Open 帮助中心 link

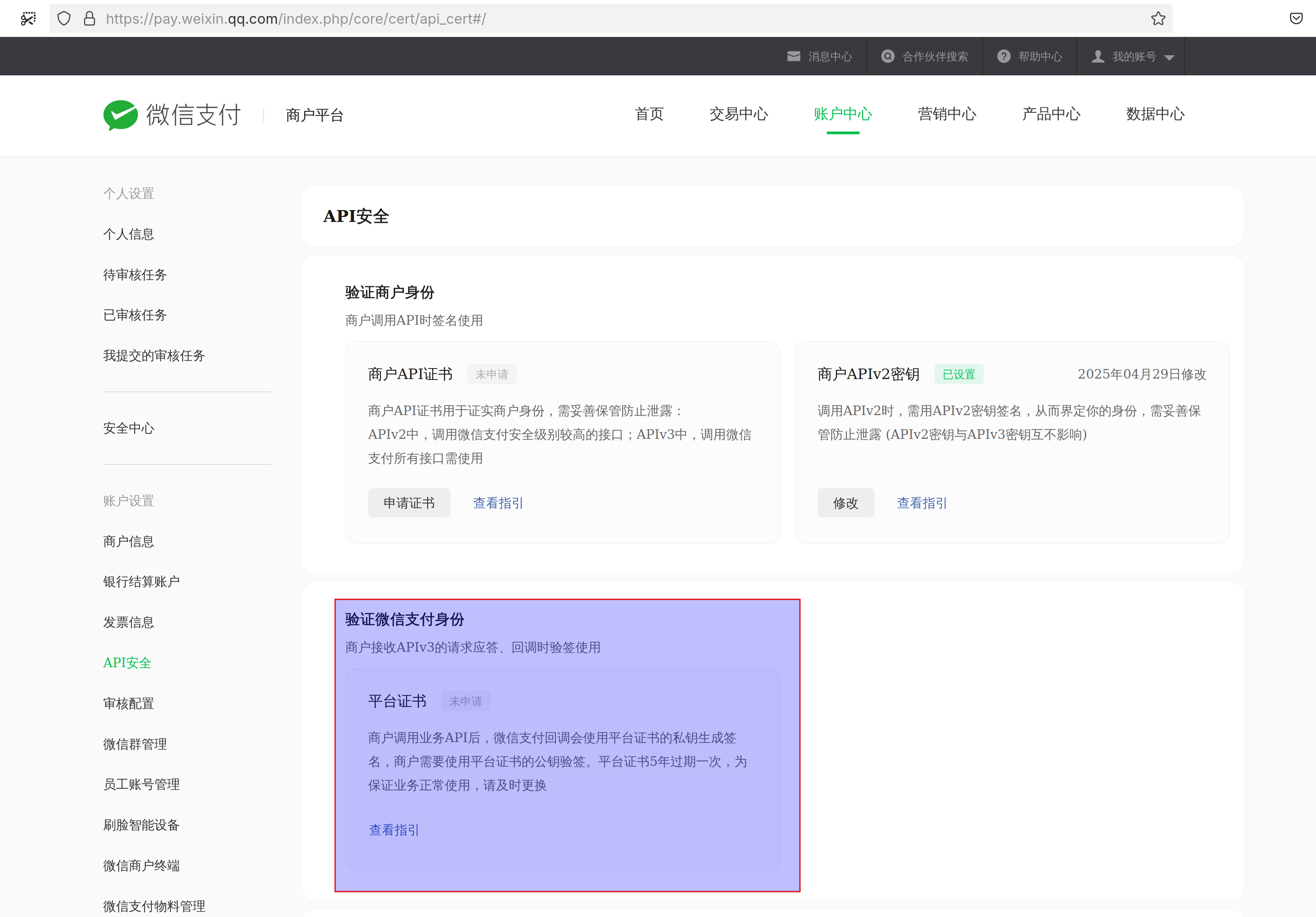pyautogui.click(x=1040, y=57)
